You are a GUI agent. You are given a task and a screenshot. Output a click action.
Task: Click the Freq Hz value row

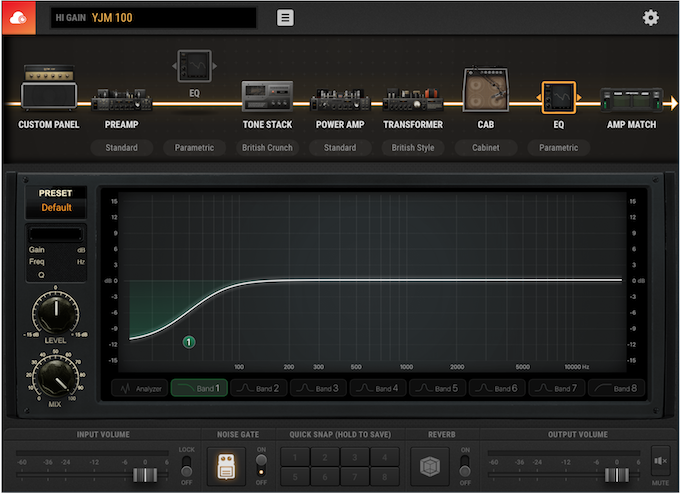coord(56,261)
